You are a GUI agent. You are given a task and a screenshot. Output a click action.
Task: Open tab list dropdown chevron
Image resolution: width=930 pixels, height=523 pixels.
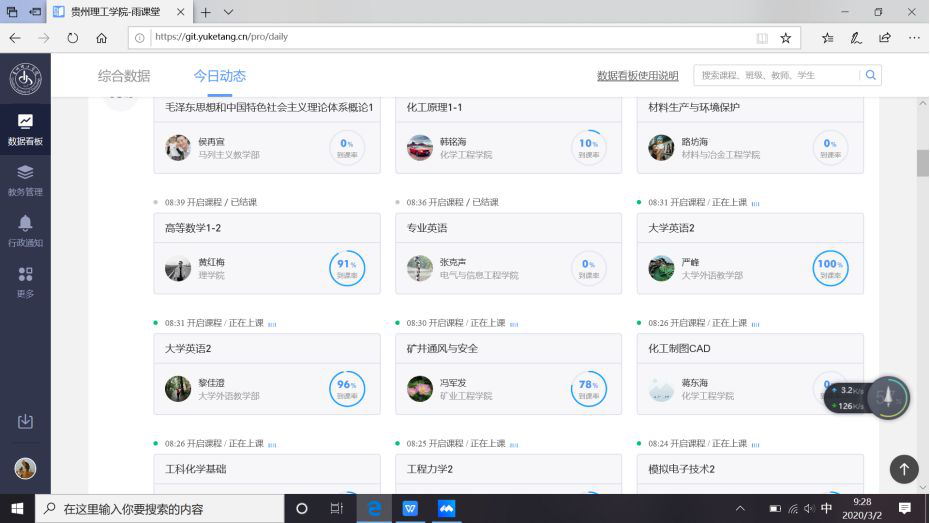tap(229, 12)
